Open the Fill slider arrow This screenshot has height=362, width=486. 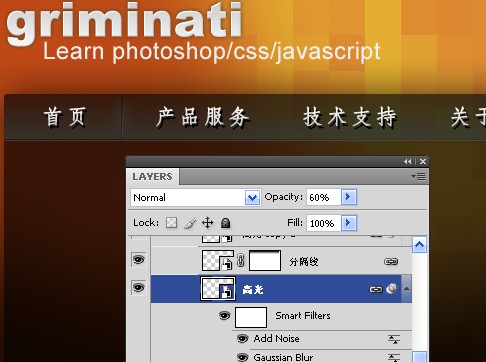click(x=349, y=223)
